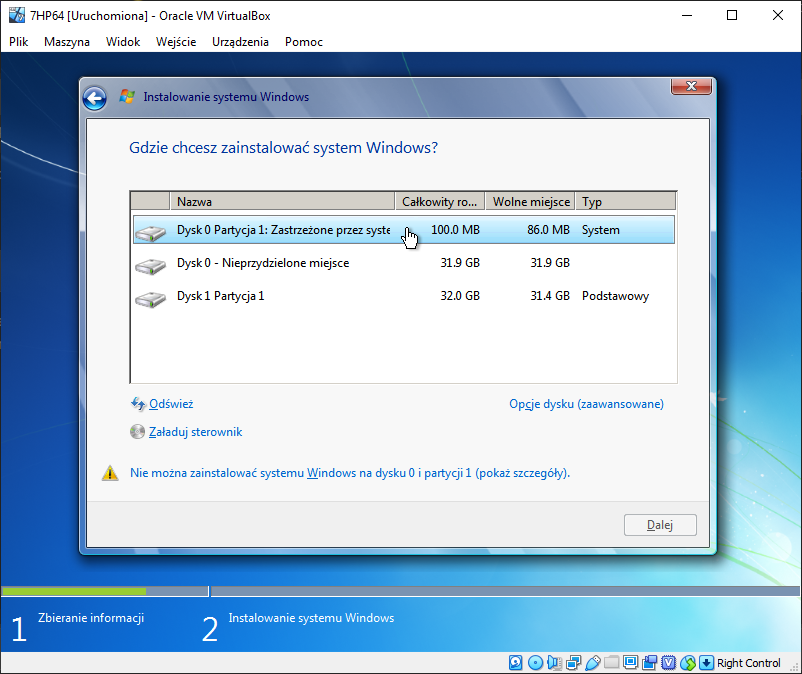Open the Widok menu
The image size is (802, 674).
click(123, 42)
